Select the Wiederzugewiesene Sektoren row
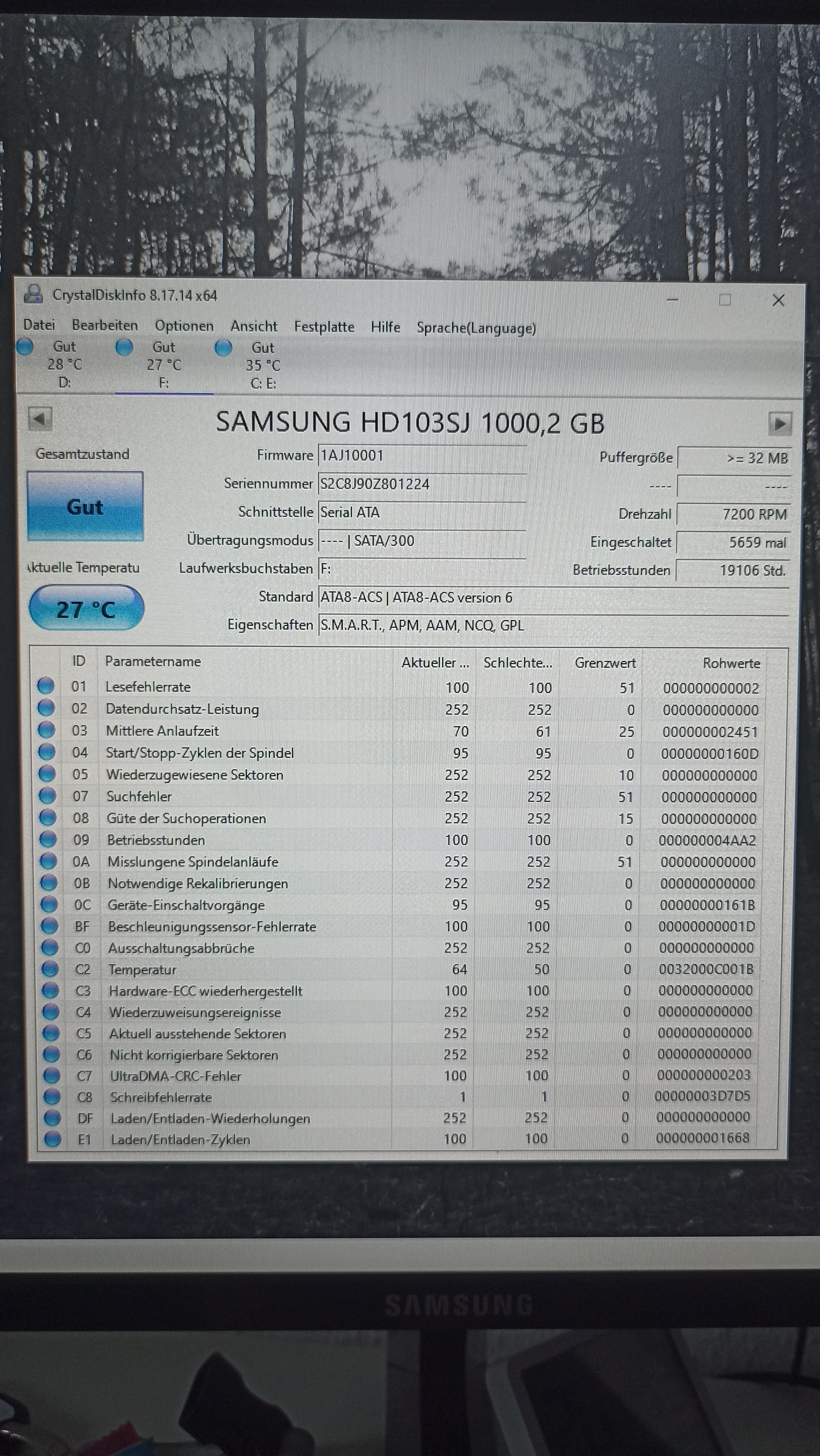Image resolution: width=820 pixels, height=1456 pixels. (x=195, y=774)
